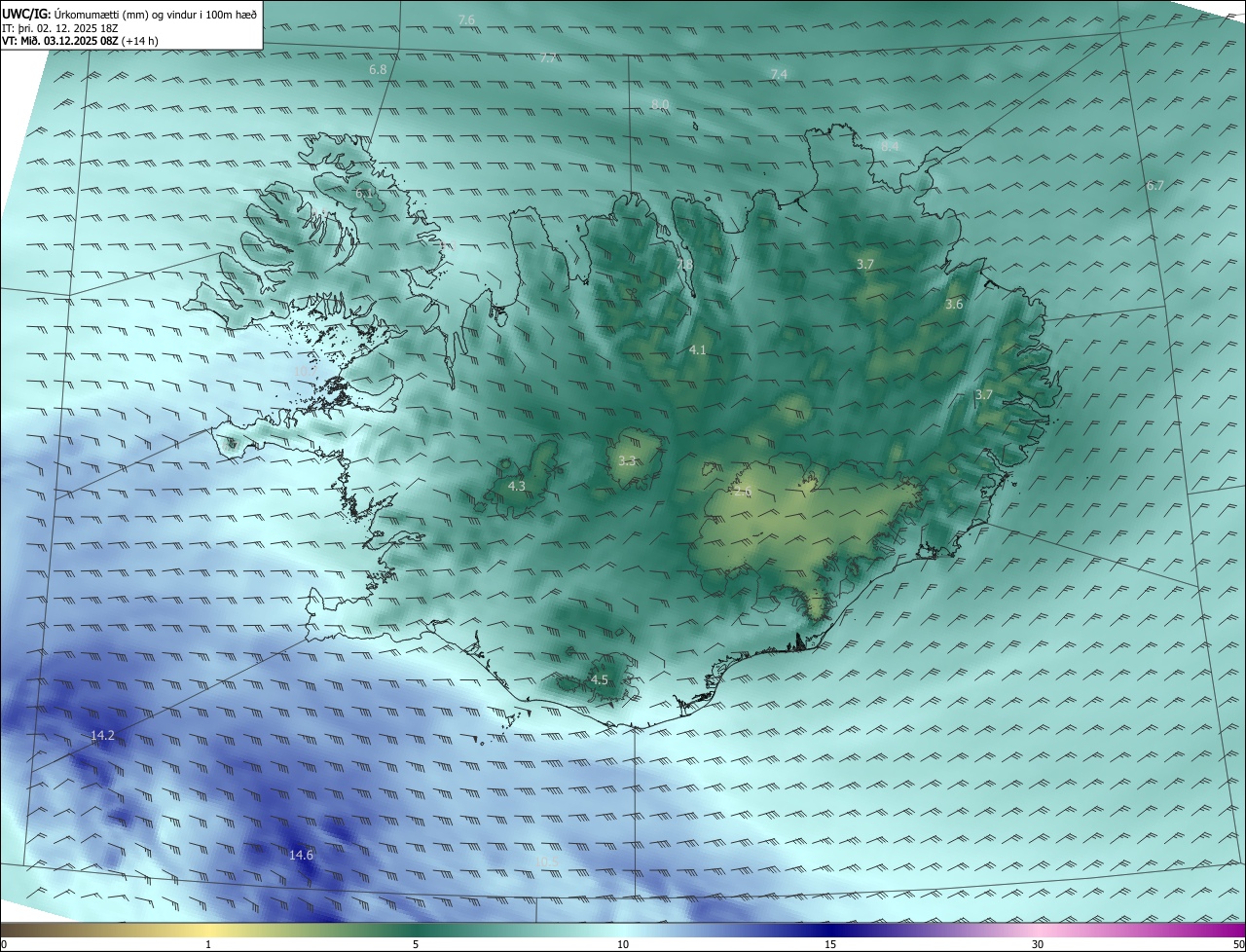
Task: Click the 8.4 value label
Action: [890, 145]
